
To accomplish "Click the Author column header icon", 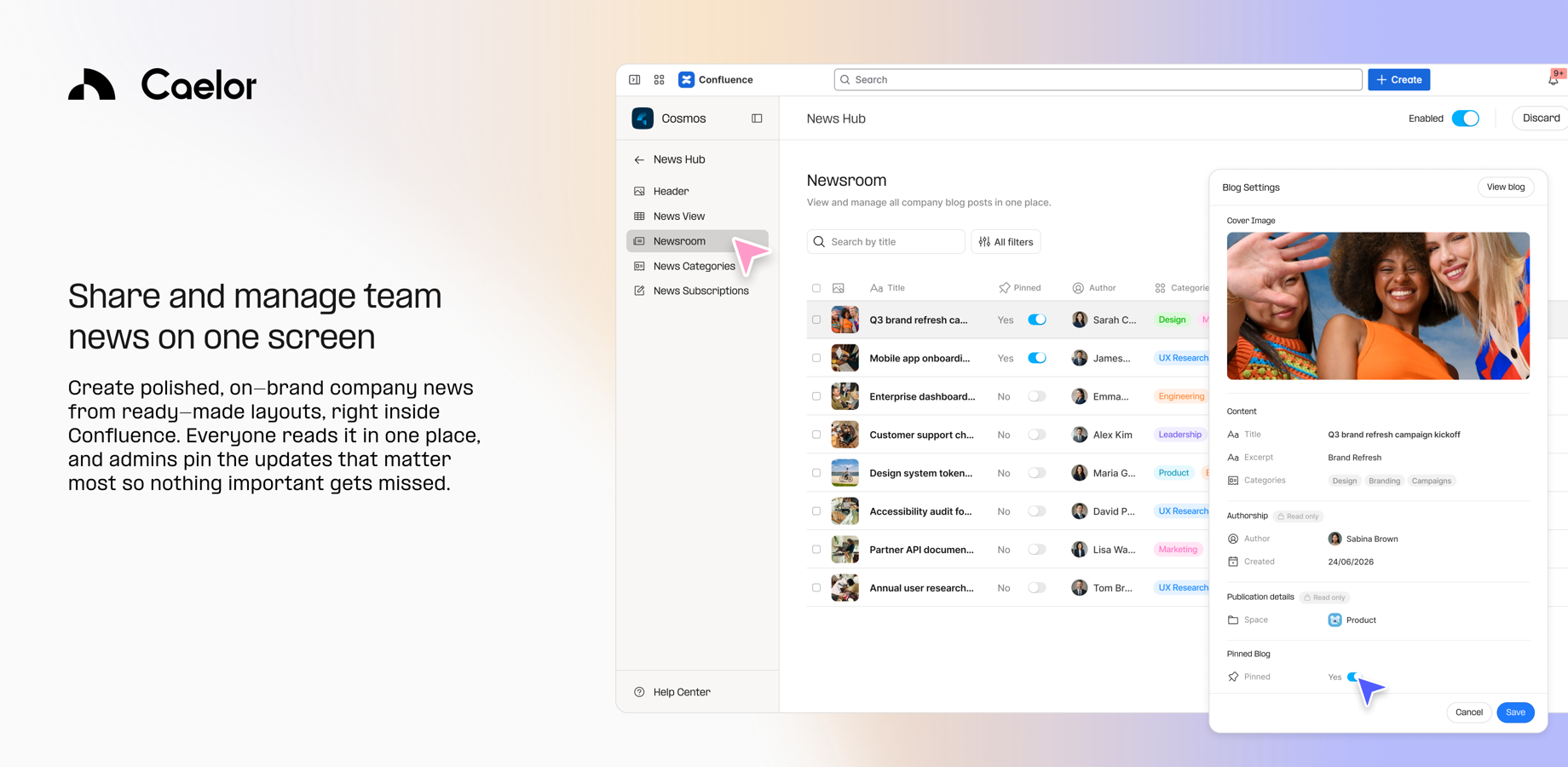I will [1078, 288].
